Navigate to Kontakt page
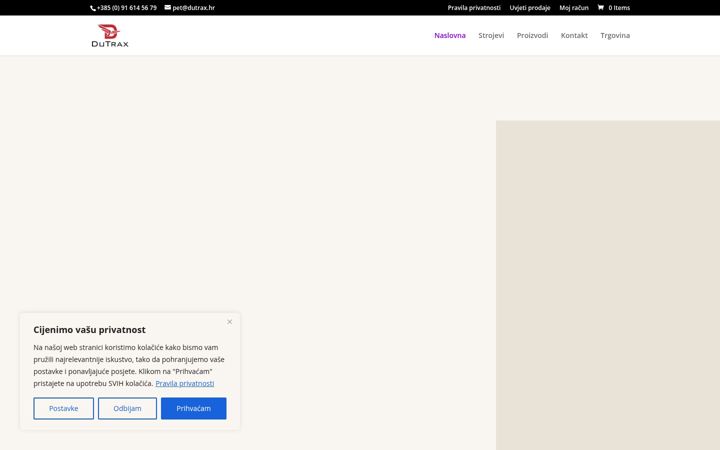The width and height of the screenshot is (720, 450). pos(574,35)
